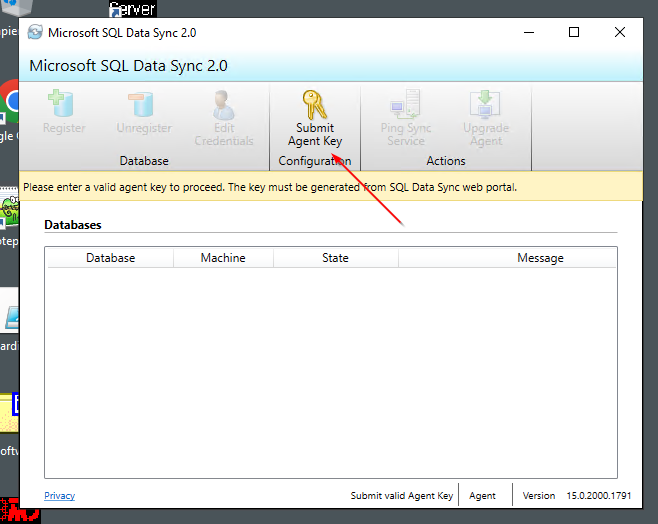Click the Configuration group label

click(315, 161)
